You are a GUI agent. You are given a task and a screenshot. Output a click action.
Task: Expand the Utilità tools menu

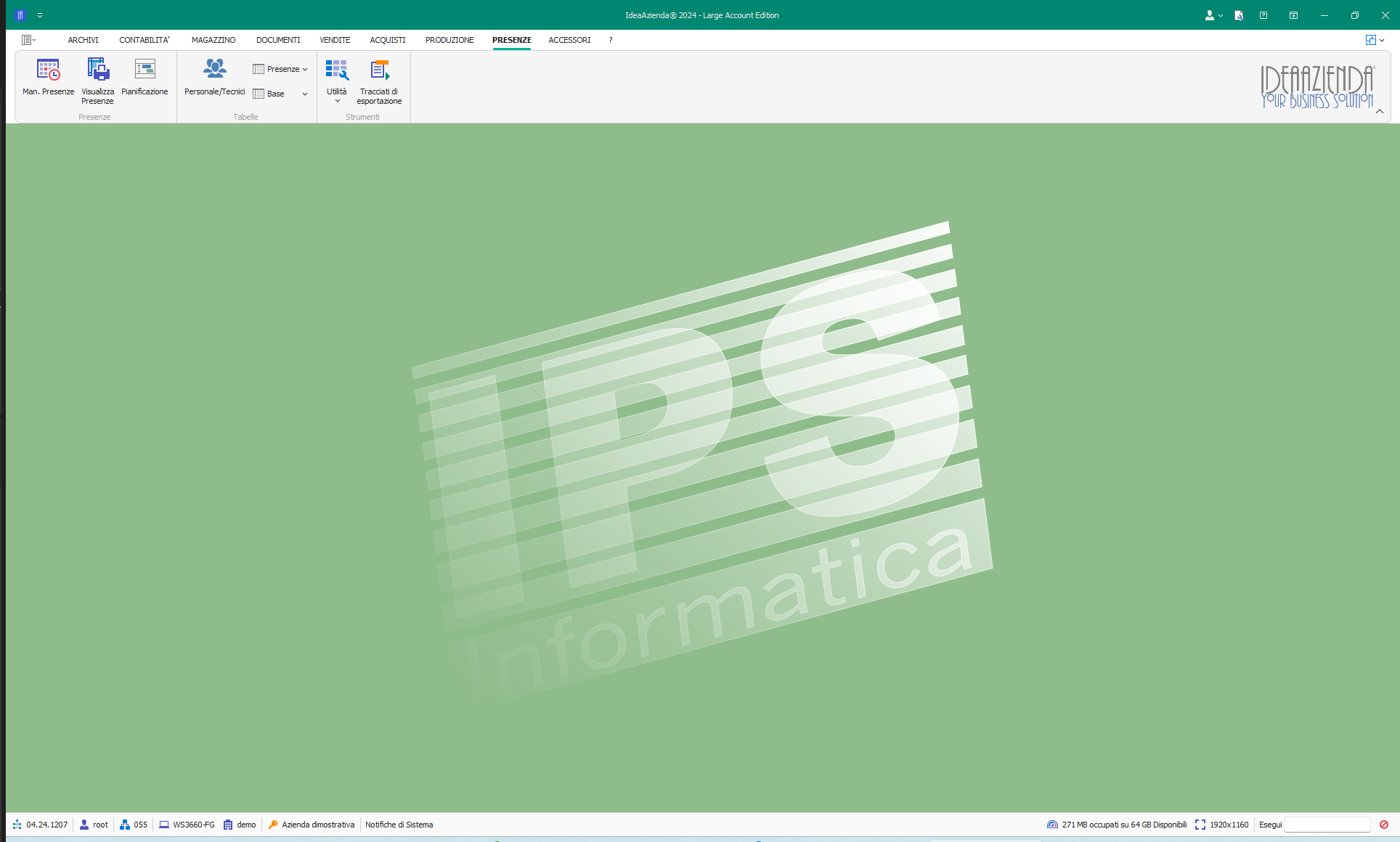tap(337, 81)
